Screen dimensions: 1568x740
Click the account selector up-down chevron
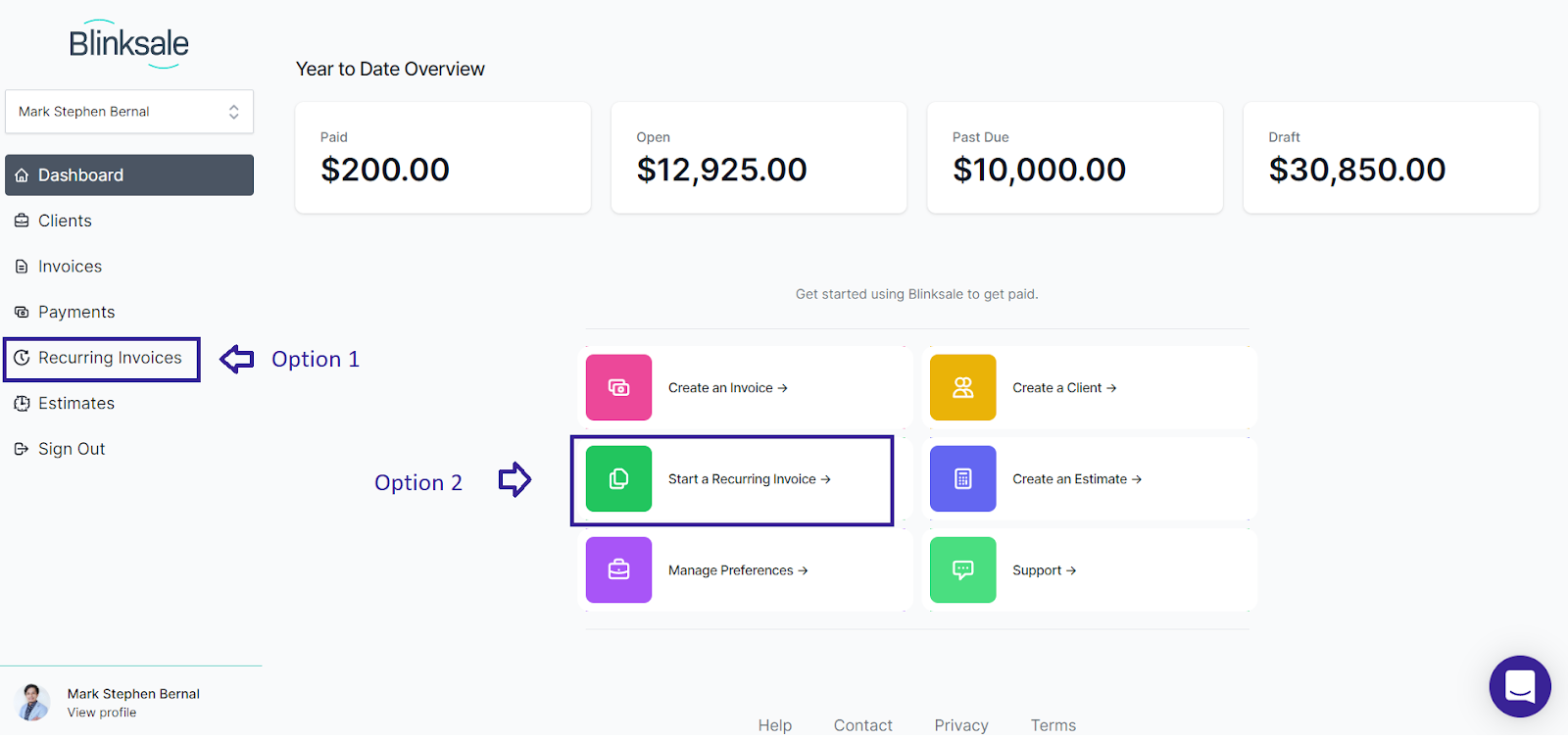pyautogui.click(x=234, y=112)
